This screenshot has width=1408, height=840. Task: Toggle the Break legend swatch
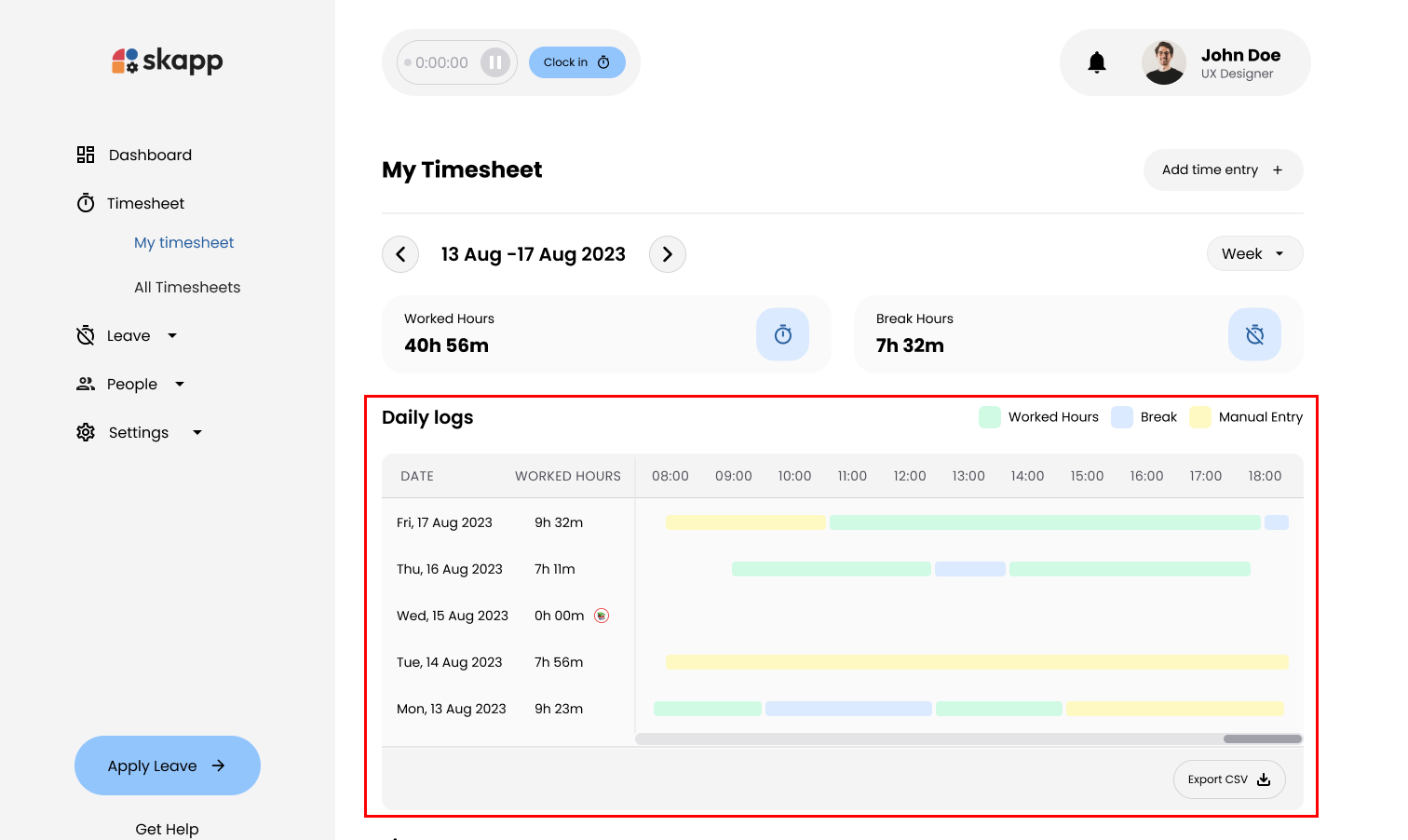click(x=1121, y=417)
